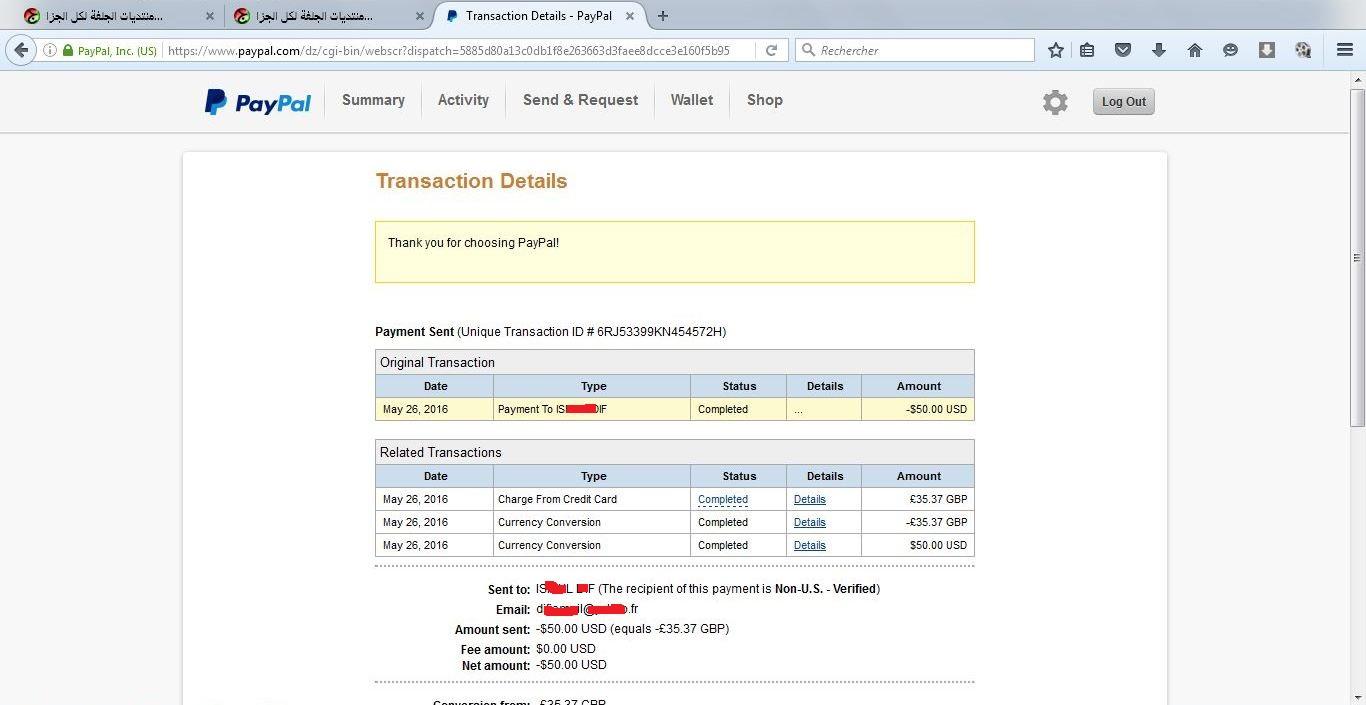Go to browser home page icon
The height and width of the screenshot is (705, 1366).
point(1195,50)
